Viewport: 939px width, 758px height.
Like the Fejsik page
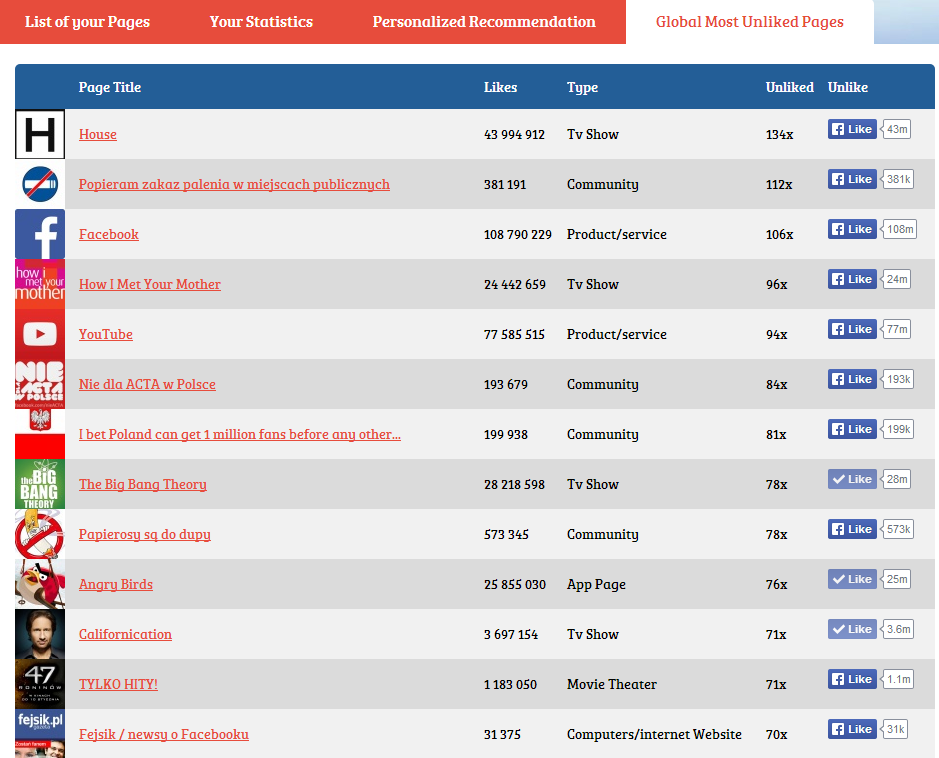pos(852,729)
